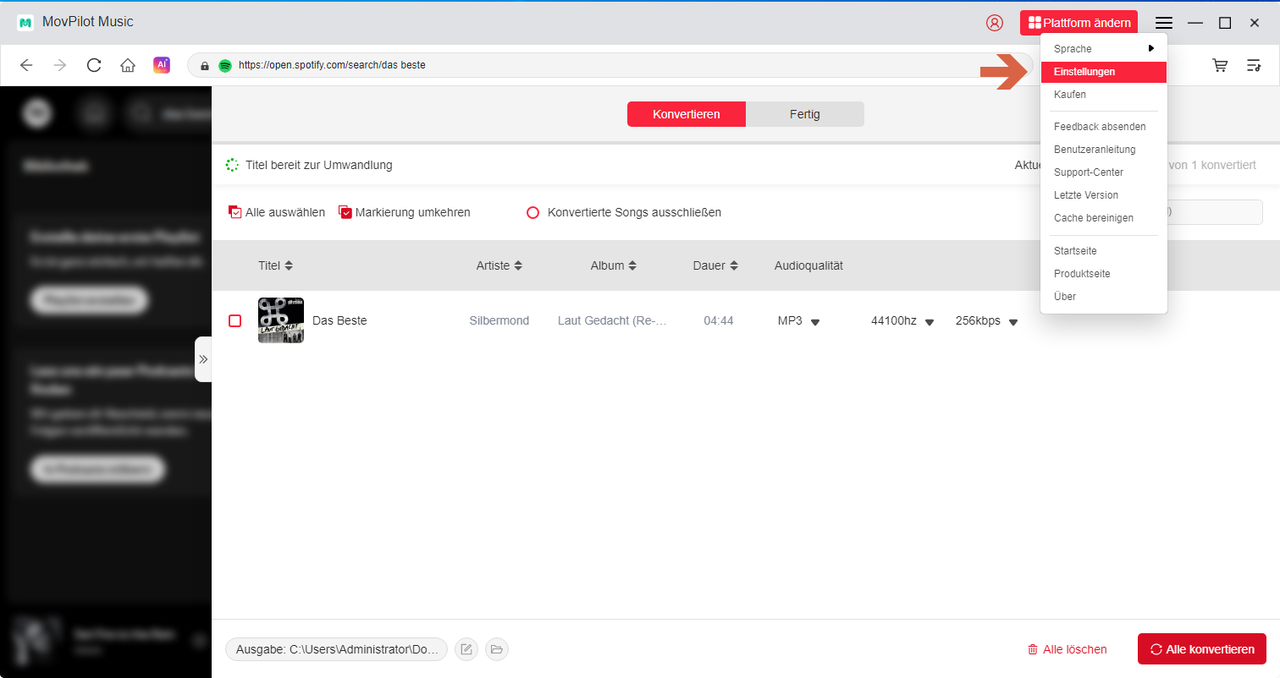Click the Plattform ändern button
Image resolution: width=1280 pixels, height=678 pixels.
pyautogui.click(x=1079, y=23)
